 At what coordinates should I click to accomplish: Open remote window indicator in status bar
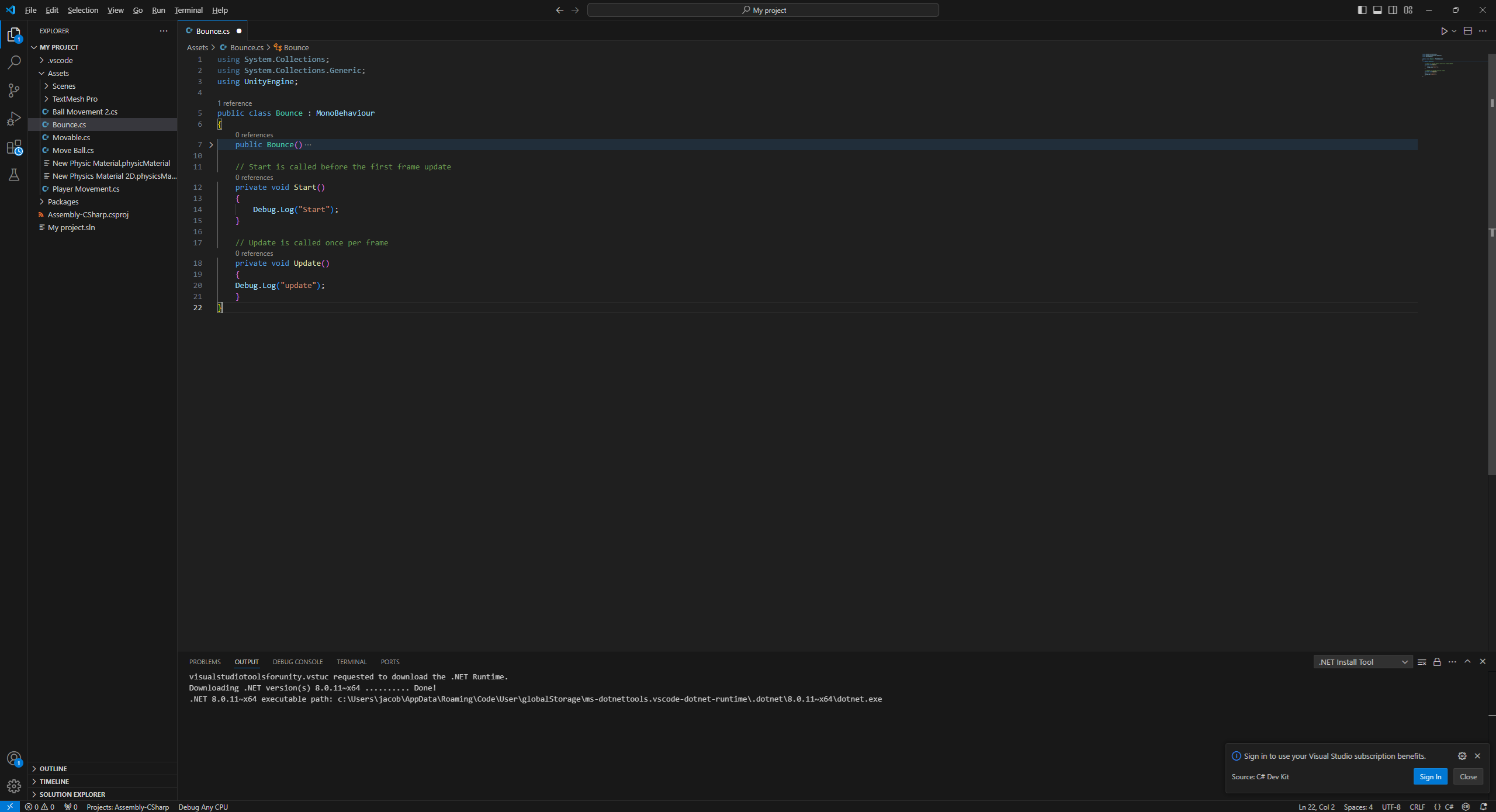(10, 807)
